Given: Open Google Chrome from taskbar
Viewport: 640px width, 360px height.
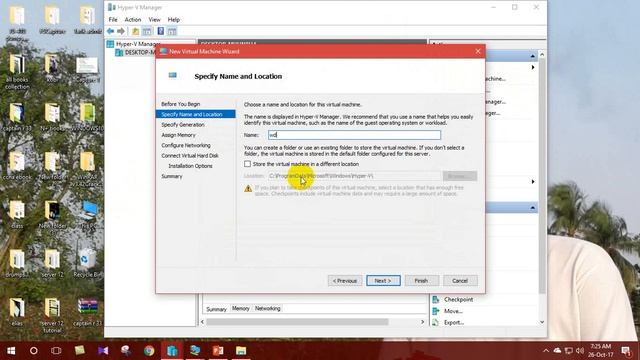Looking at the screenshot, I should tap(149, 351).
